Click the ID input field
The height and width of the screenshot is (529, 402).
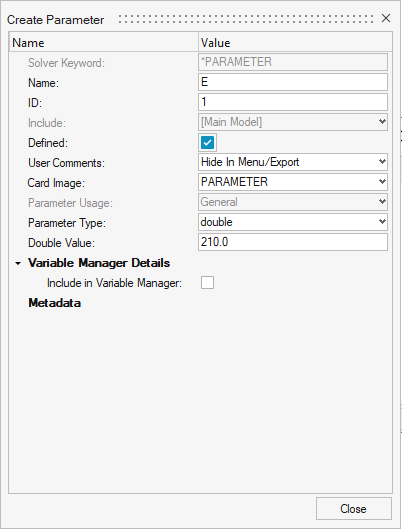click(x=293, y=102)
